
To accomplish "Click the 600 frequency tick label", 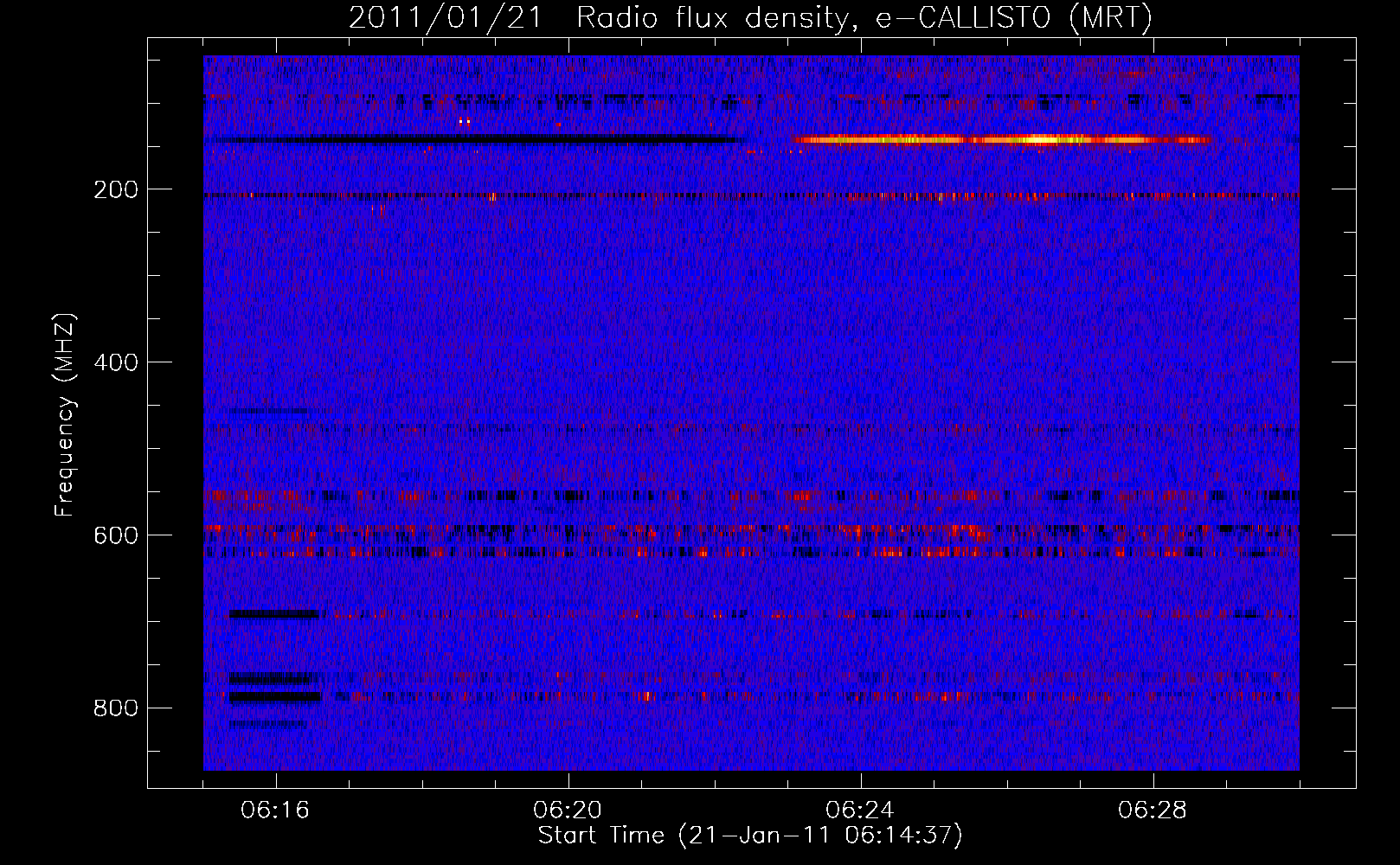I will point(116,535).
